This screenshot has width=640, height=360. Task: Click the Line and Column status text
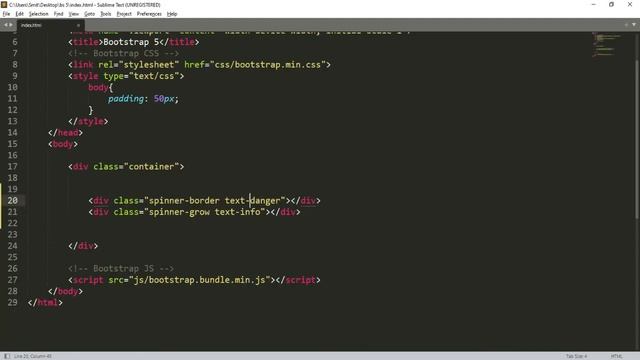(x=33, y=356)
